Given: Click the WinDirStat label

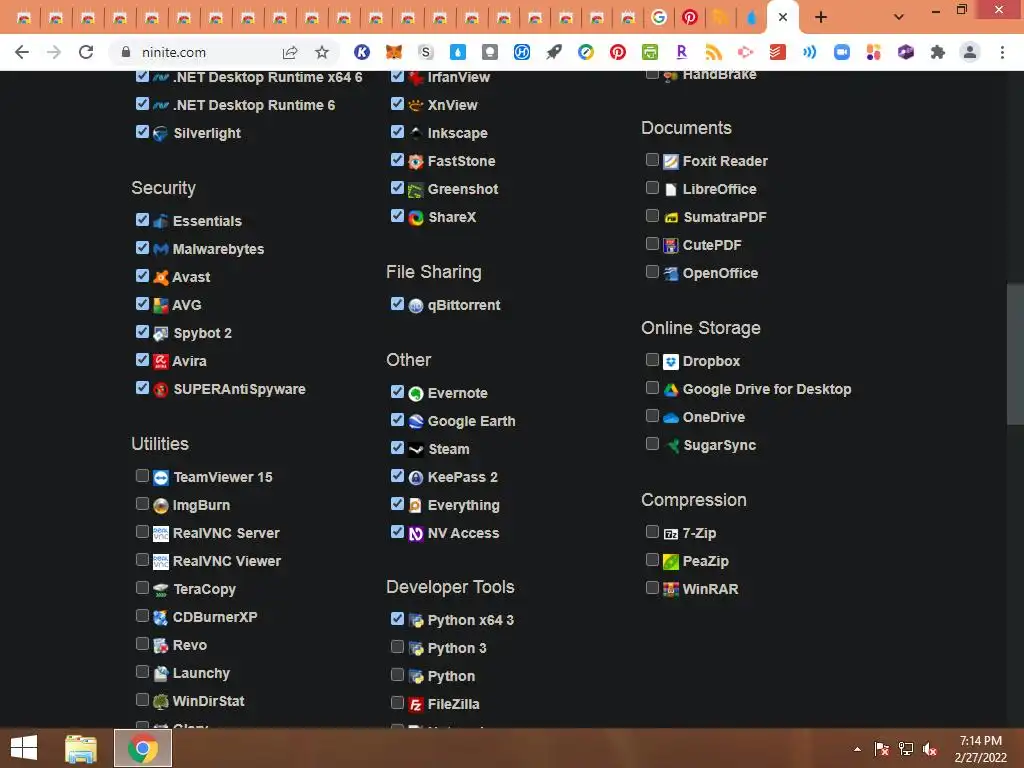Looking at the screenshot, I should [208, 701].
